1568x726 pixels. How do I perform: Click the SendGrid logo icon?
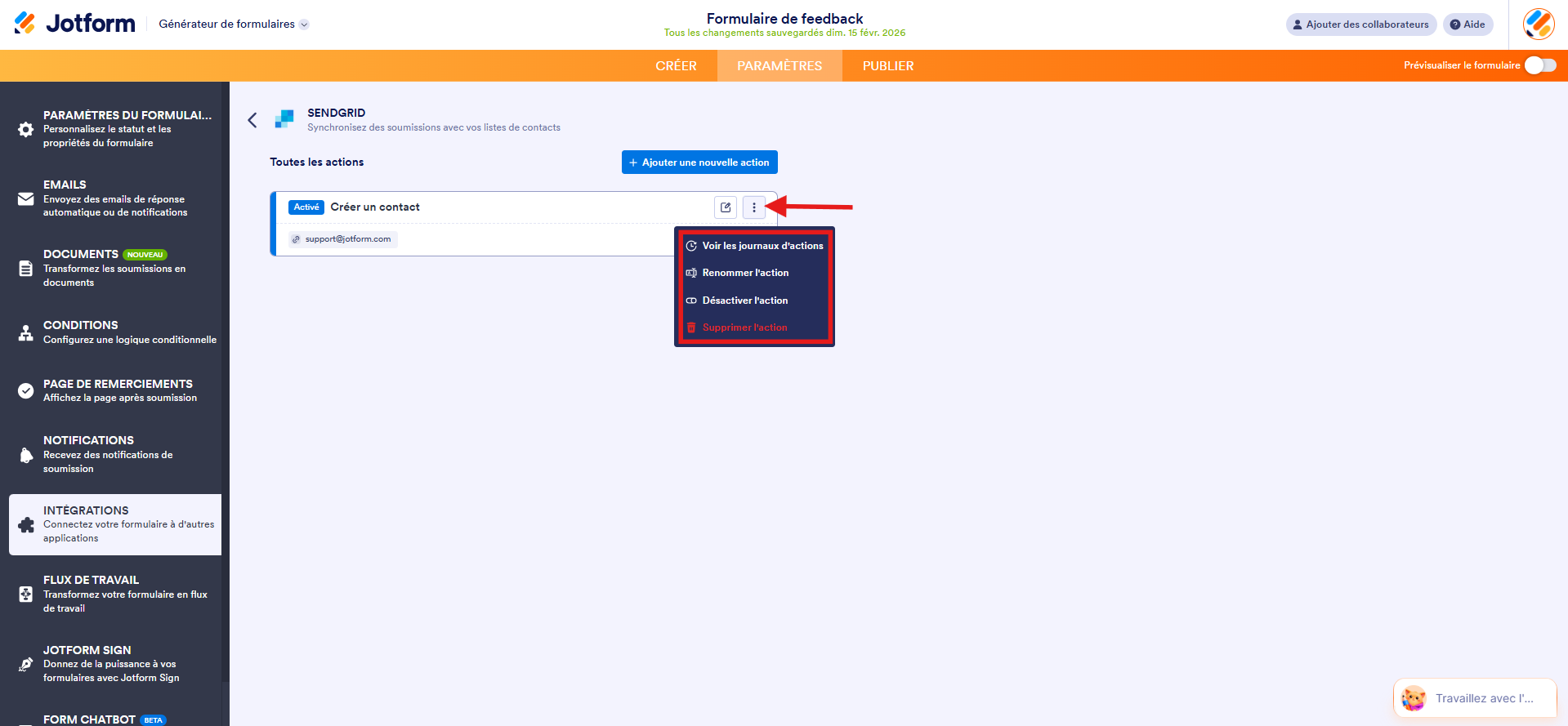(284, 119)
